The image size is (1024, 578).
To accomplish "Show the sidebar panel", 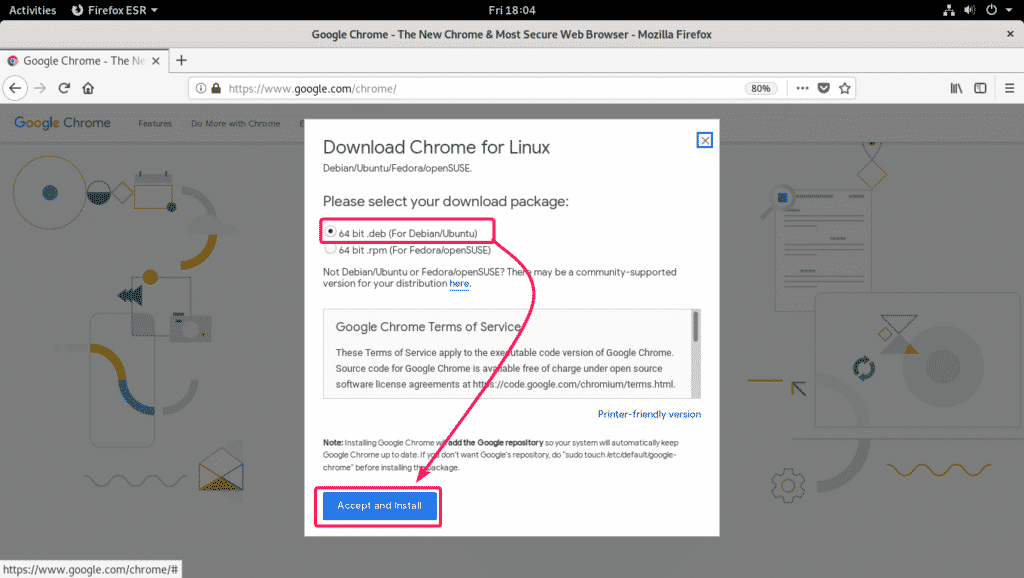I will coord(980,88).
